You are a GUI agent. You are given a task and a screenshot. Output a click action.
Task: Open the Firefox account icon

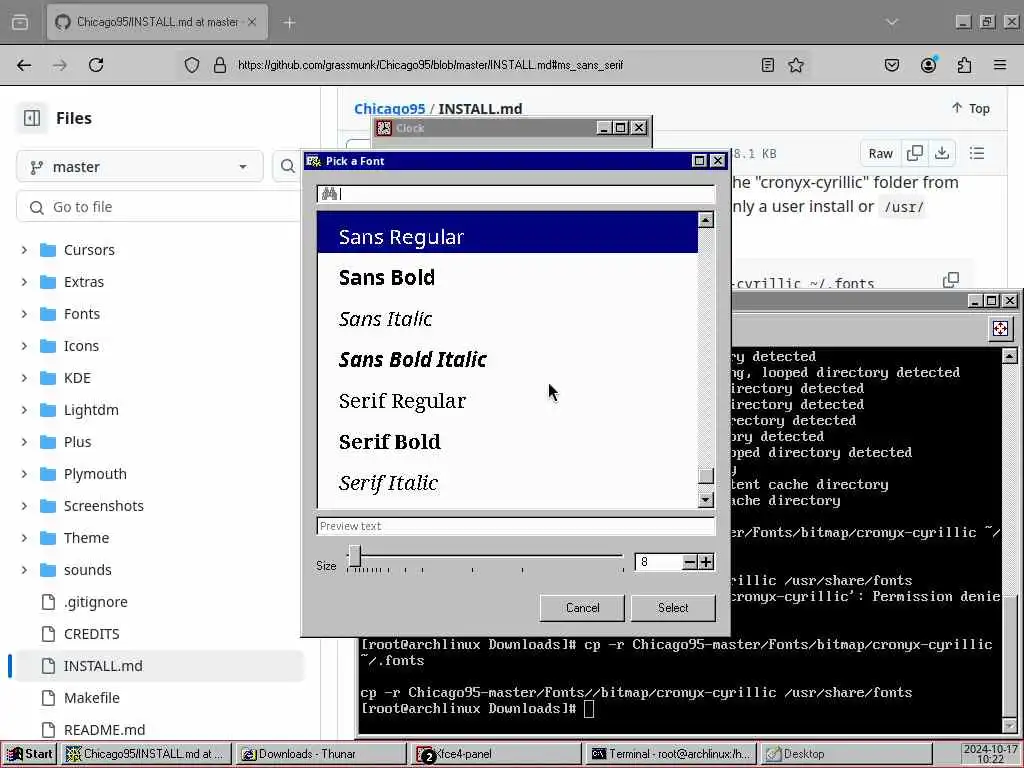pyautogui.click(x=928, y=65)
